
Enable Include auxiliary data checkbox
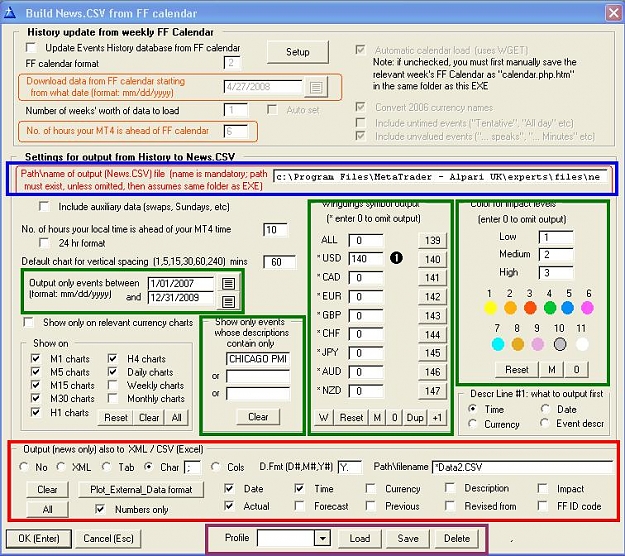[44, 206]
